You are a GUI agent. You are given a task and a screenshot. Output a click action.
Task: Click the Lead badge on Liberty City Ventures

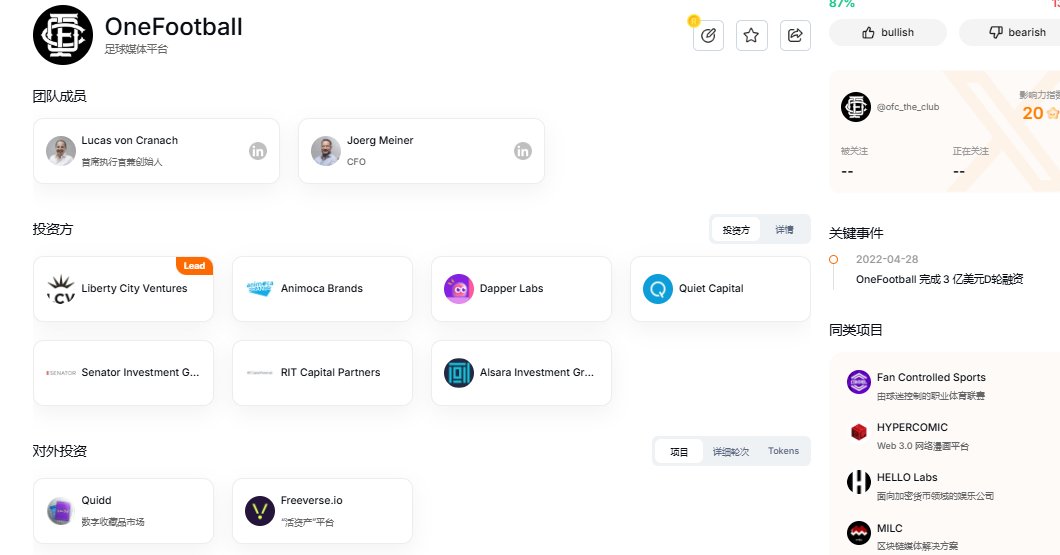194,266
